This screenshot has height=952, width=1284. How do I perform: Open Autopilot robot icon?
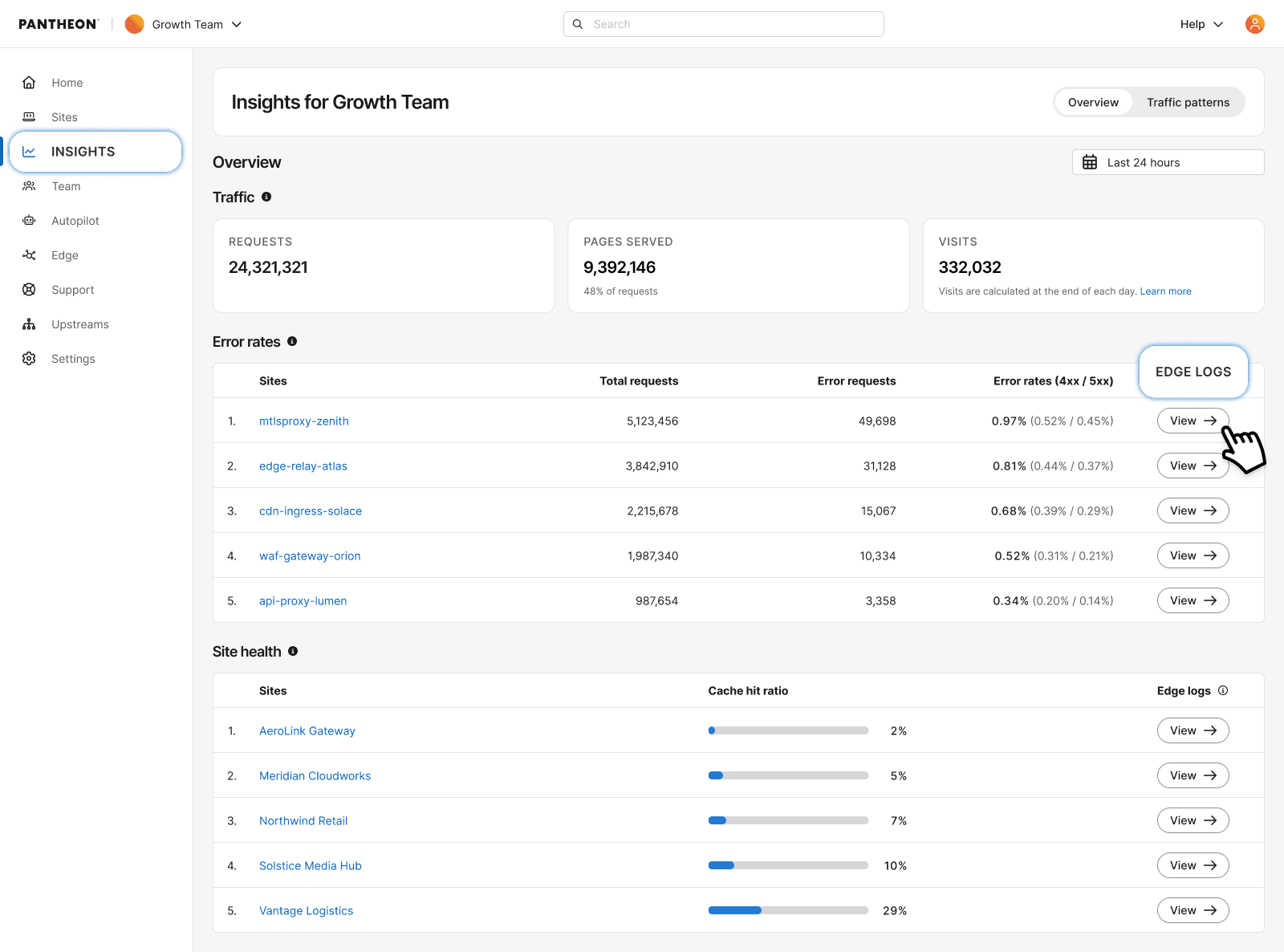29,221
